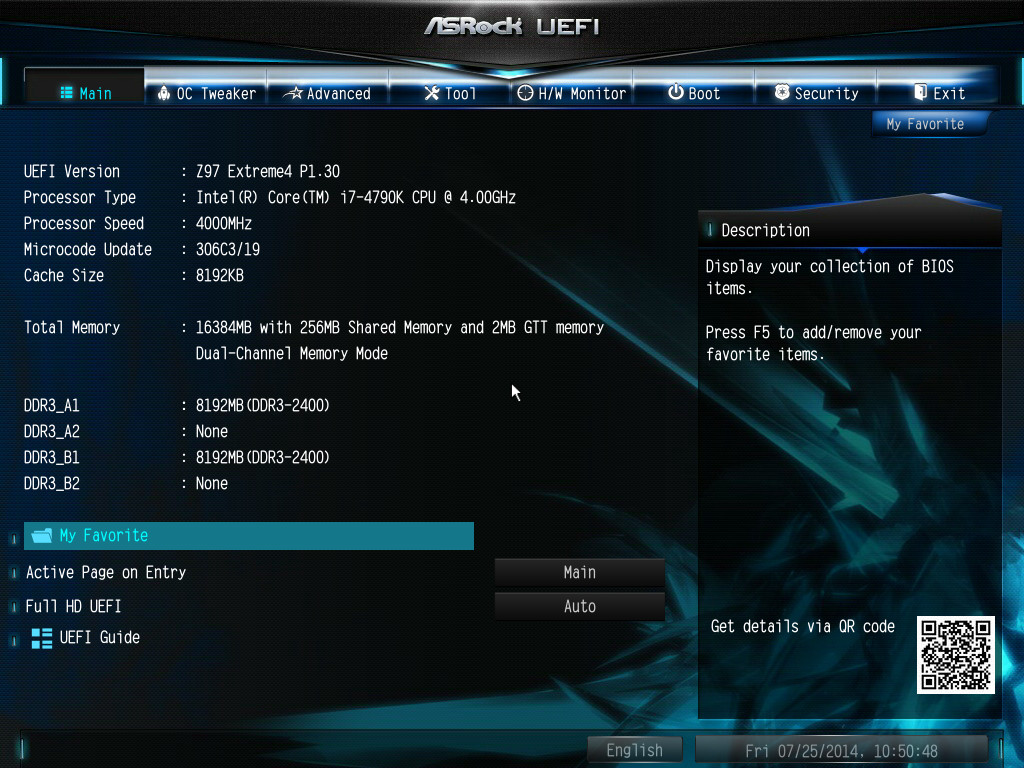Go to the Tool tab
This screenshot has height=768, width=1024.
coord(450,90)
